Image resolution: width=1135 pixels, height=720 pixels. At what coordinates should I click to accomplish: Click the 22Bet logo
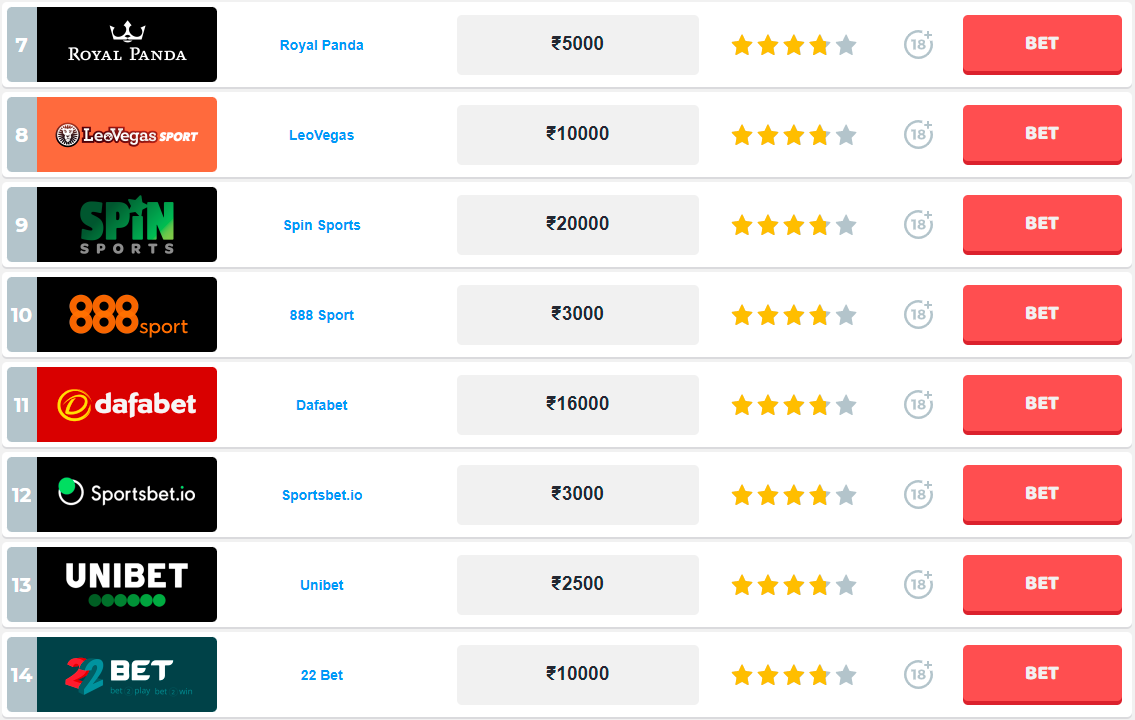(x=127, y=675)
